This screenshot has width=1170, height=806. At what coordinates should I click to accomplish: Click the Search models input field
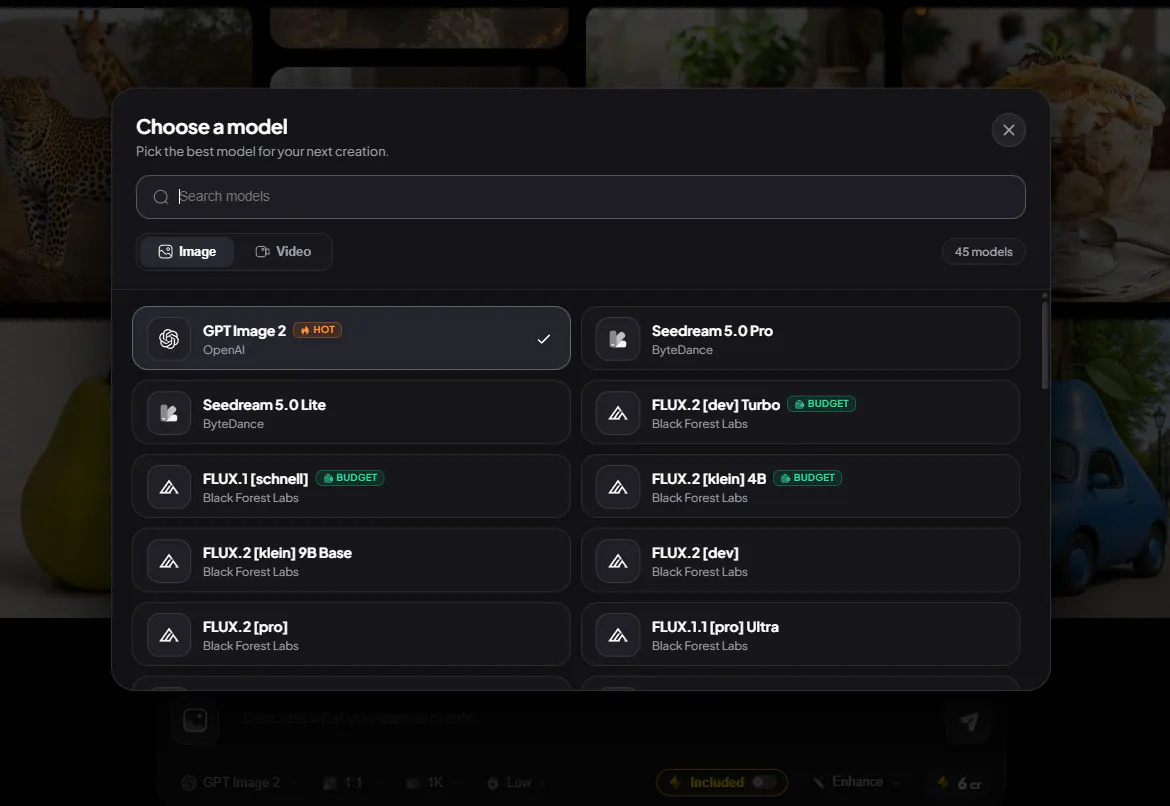click(581, 197)
